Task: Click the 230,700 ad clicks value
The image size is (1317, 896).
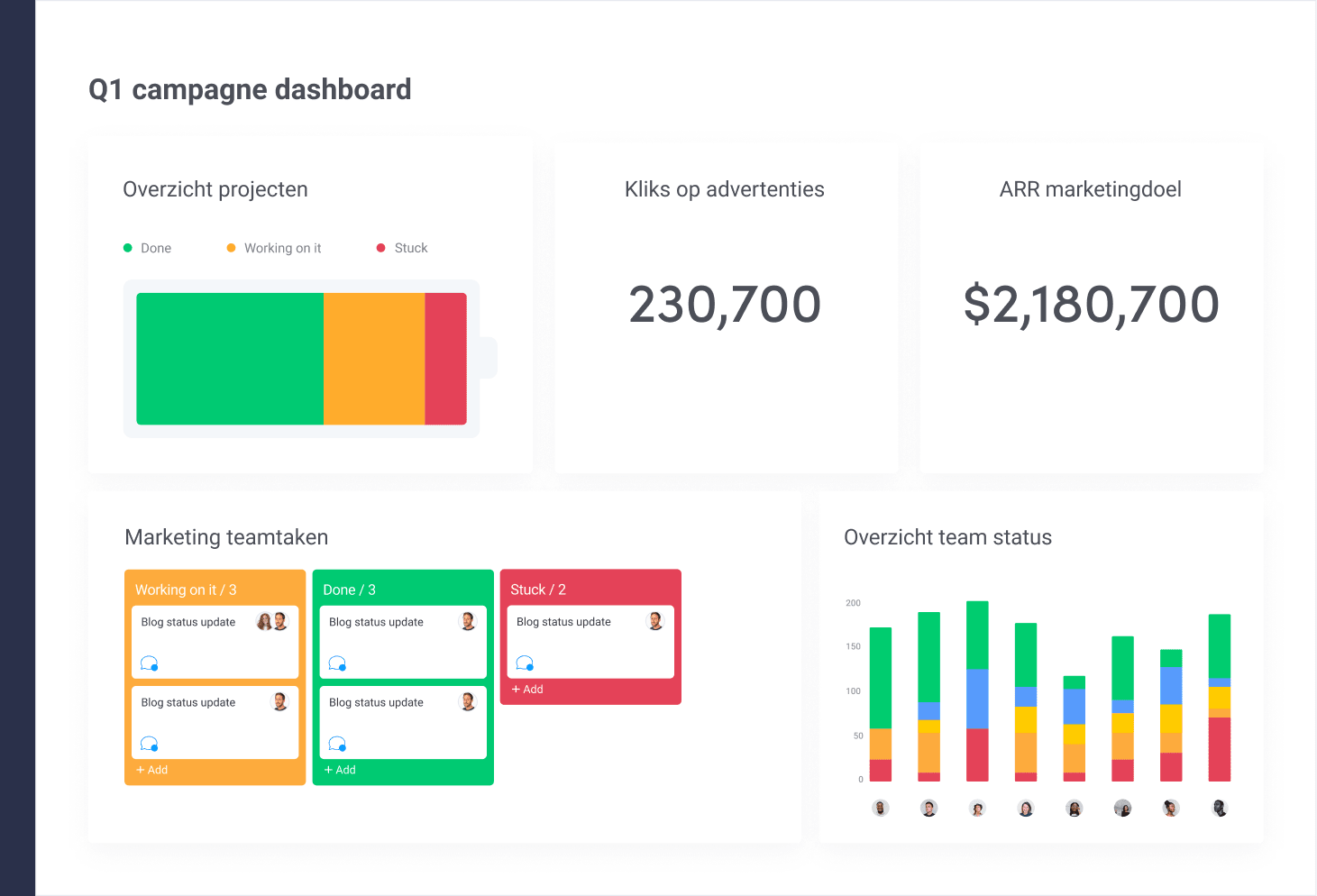Action: pos(725,305)
